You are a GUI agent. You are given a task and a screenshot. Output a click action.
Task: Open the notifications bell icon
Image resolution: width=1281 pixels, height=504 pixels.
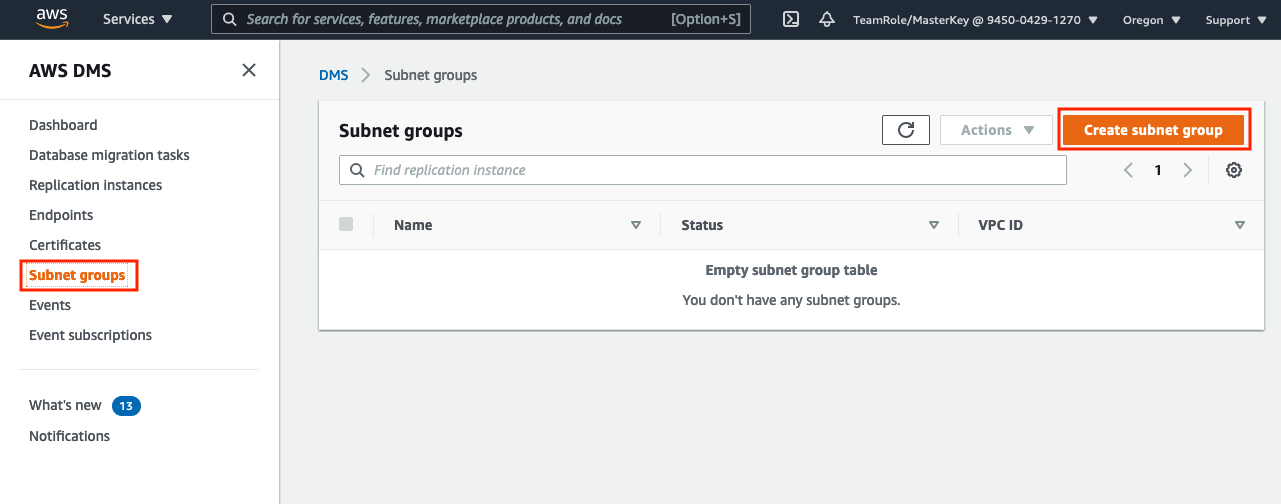click(827, 19)
